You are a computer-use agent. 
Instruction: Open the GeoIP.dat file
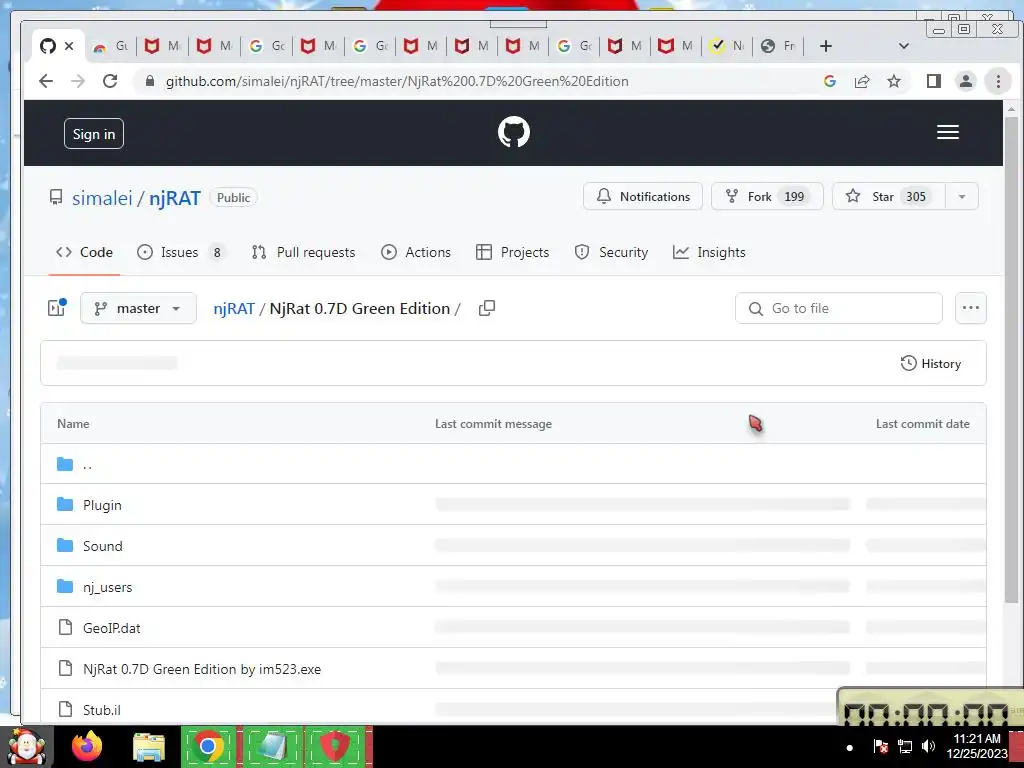(x=112, y=628)
